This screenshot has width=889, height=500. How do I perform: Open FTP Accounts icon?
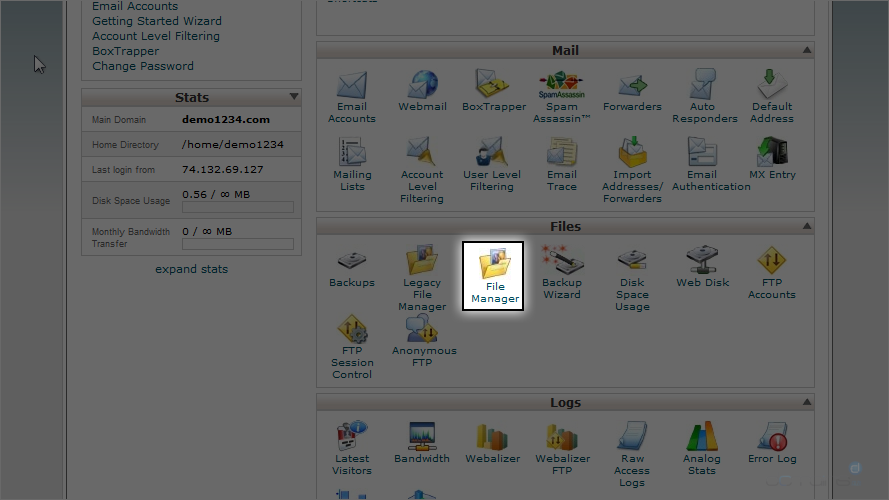pos(771,273)
